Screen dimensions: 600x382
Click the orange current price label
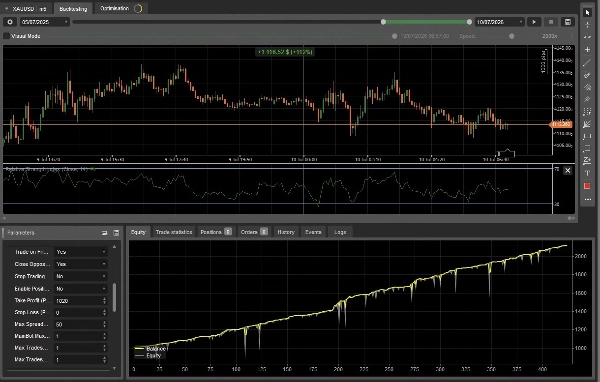click(x=561, y=124)
